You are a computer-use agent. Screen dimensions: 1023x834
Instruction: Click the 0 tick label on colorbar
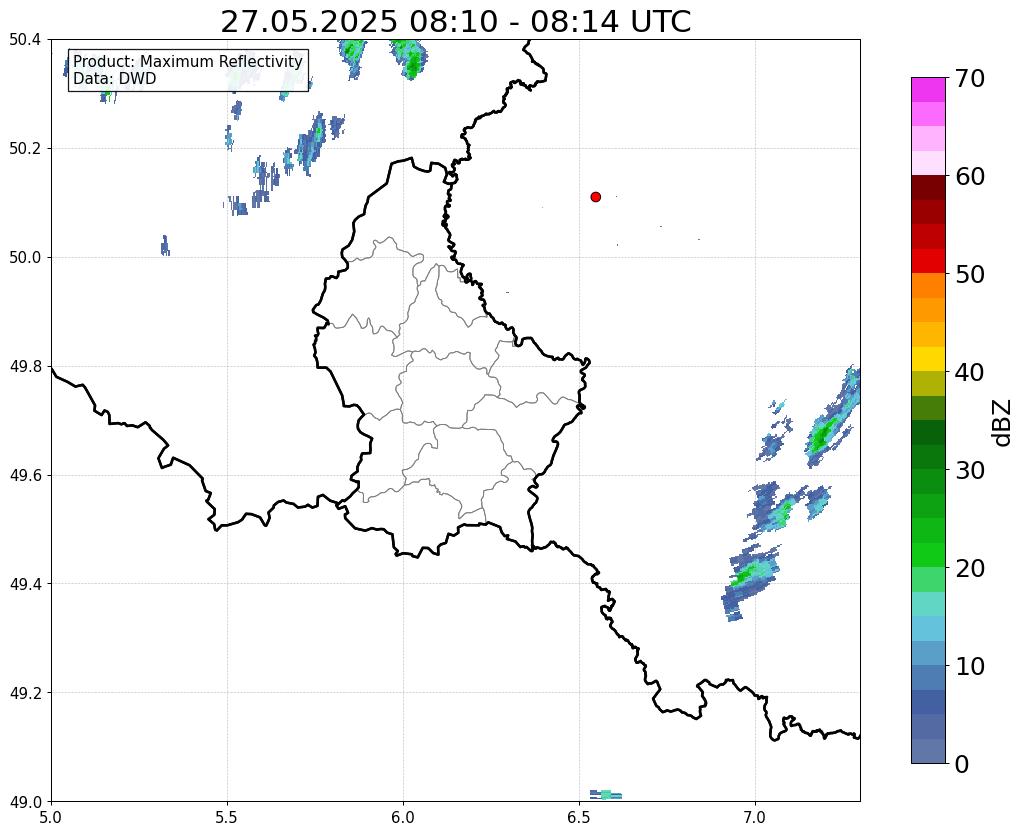coord(962,764)
